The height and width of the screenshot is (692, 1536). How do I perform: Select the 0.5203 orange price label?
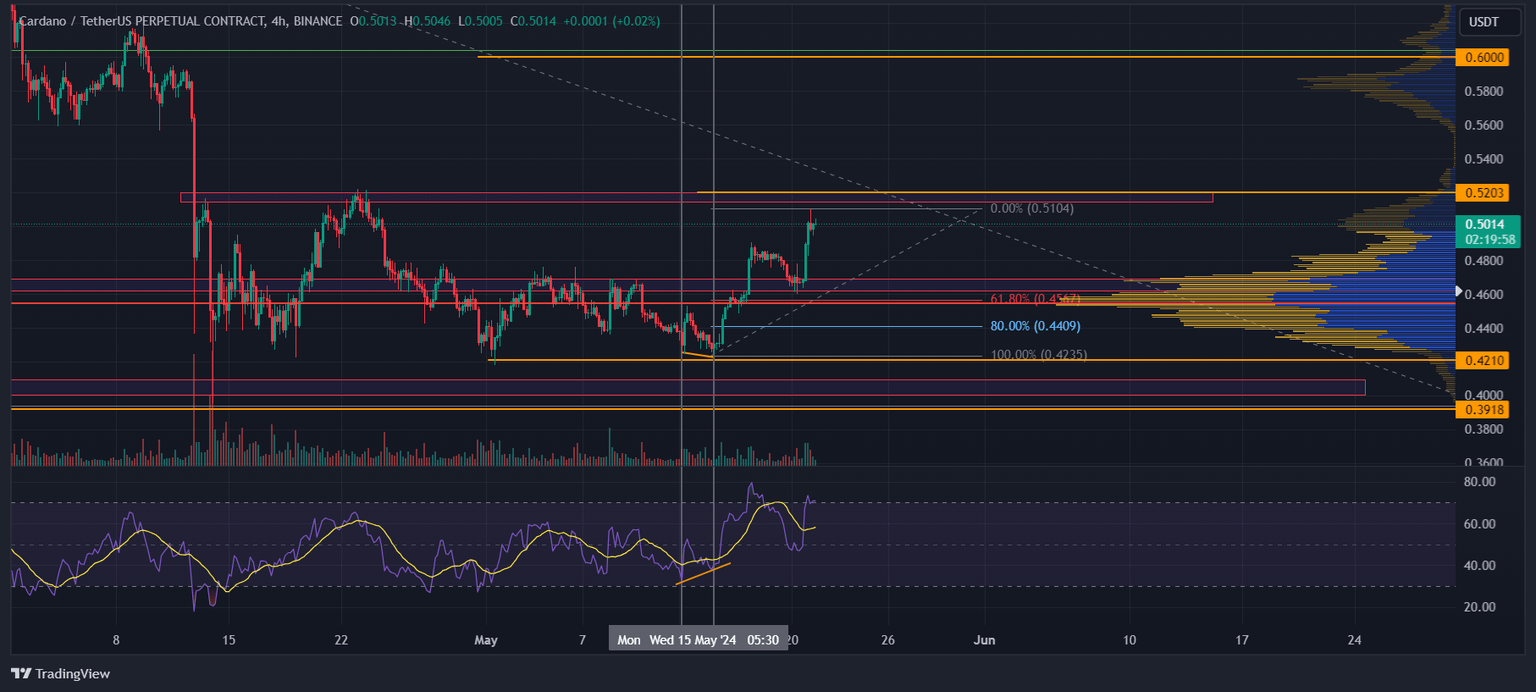(1483, 192)
